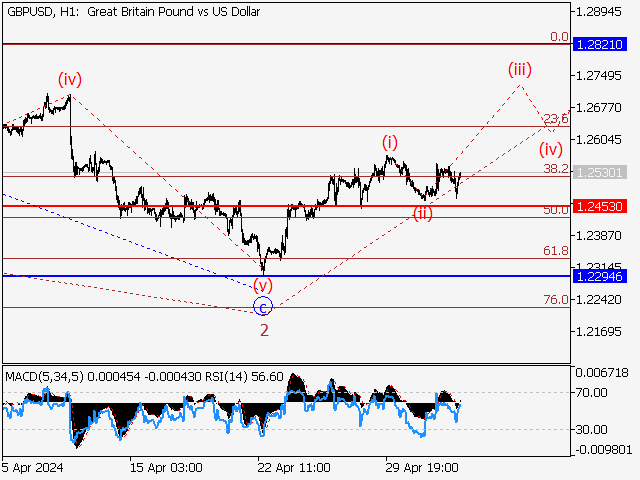Click the RSI 30.00 level label

pyautogui.click(x=591, y=429)
